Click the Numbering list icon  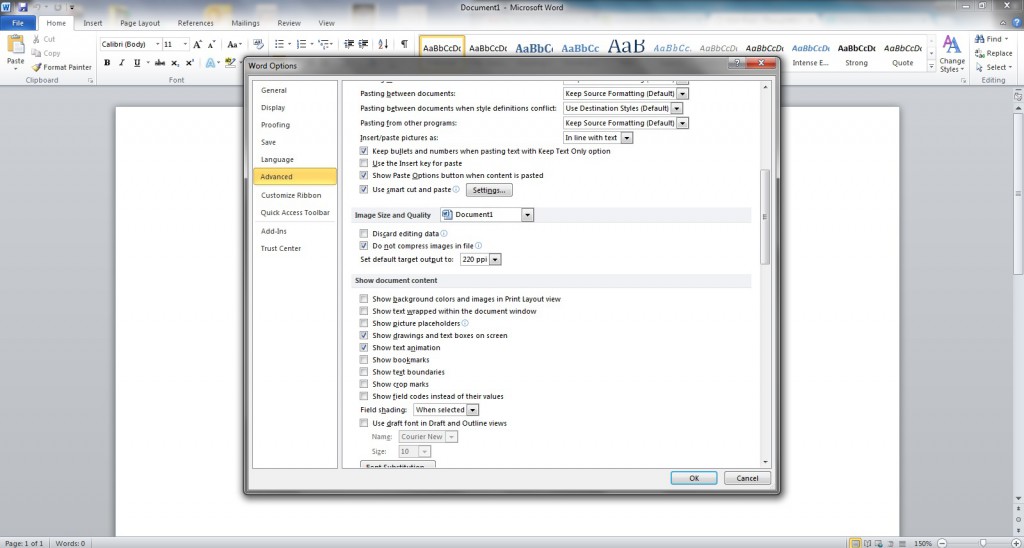301,44
